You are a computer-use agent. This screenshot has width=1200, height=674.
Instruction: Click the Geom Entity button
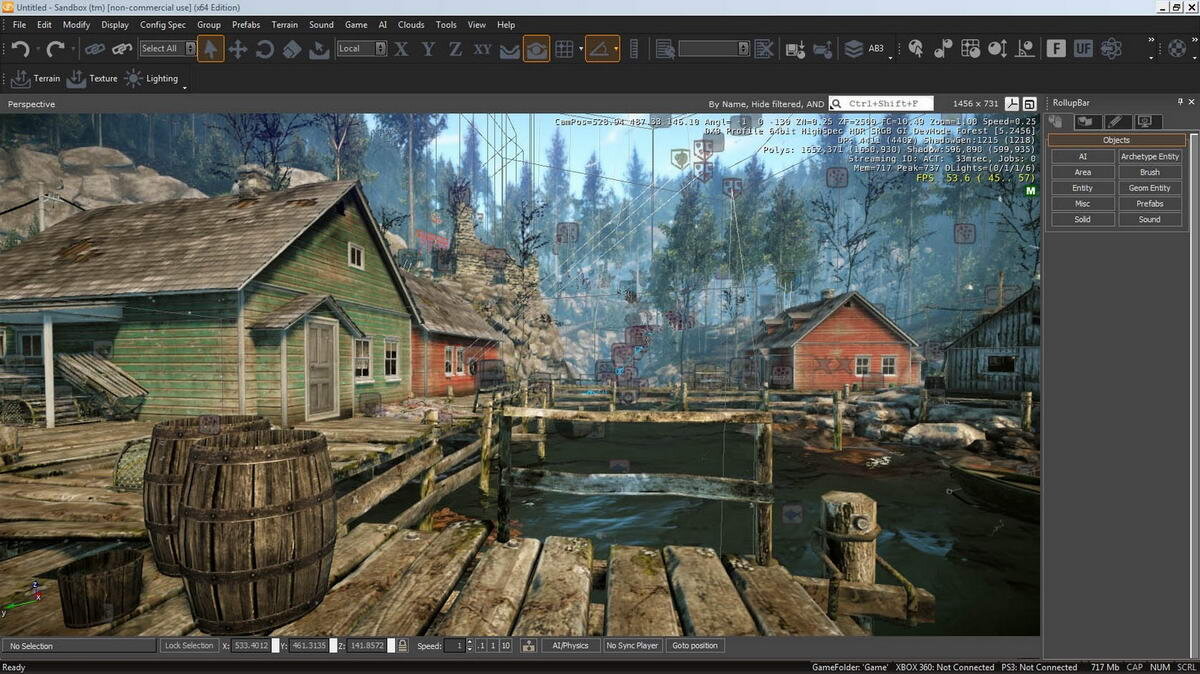(1150, 188)
